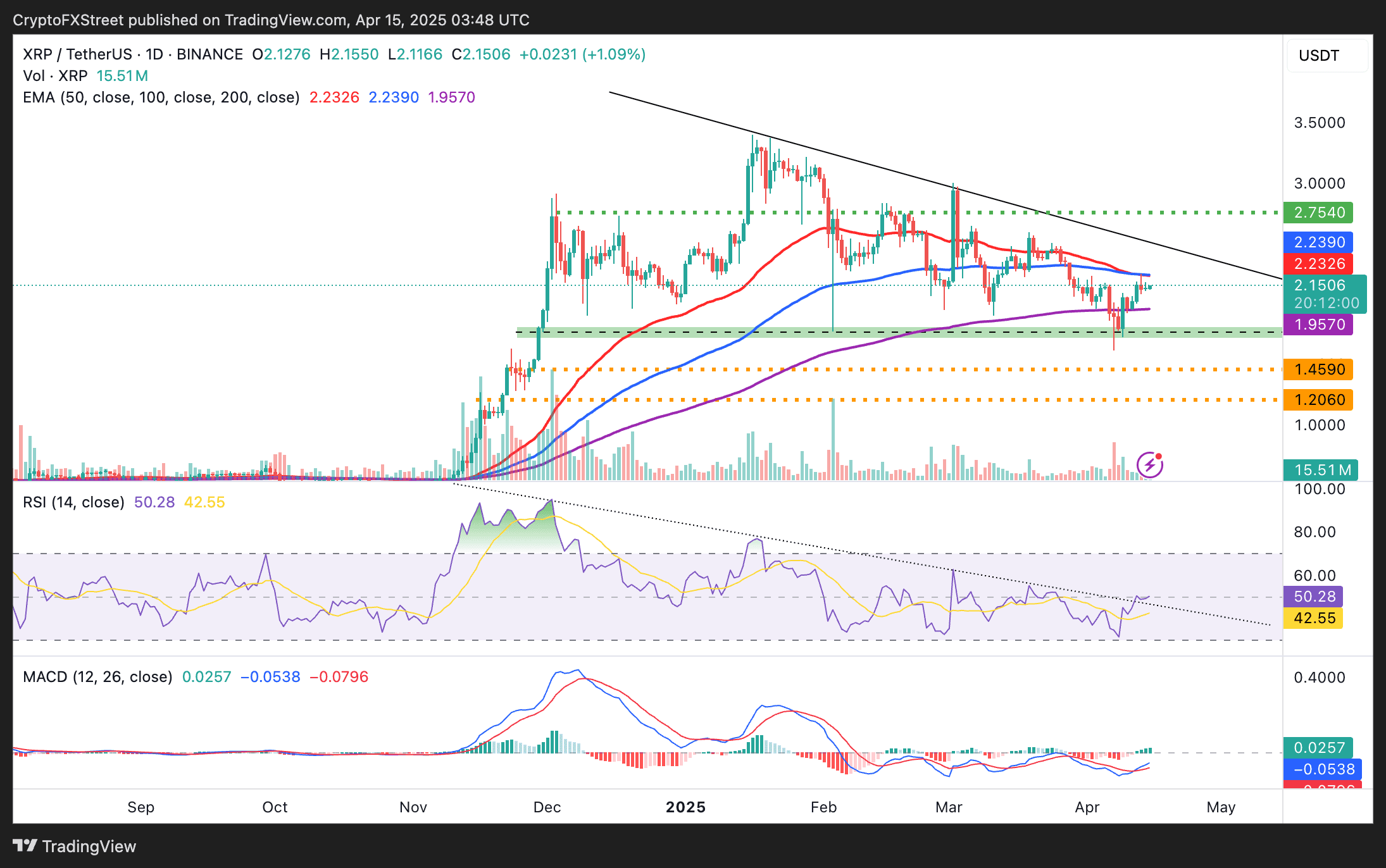Click the current price 2.1506 countdown label

pyautogui.click(x=1325, y=294)
